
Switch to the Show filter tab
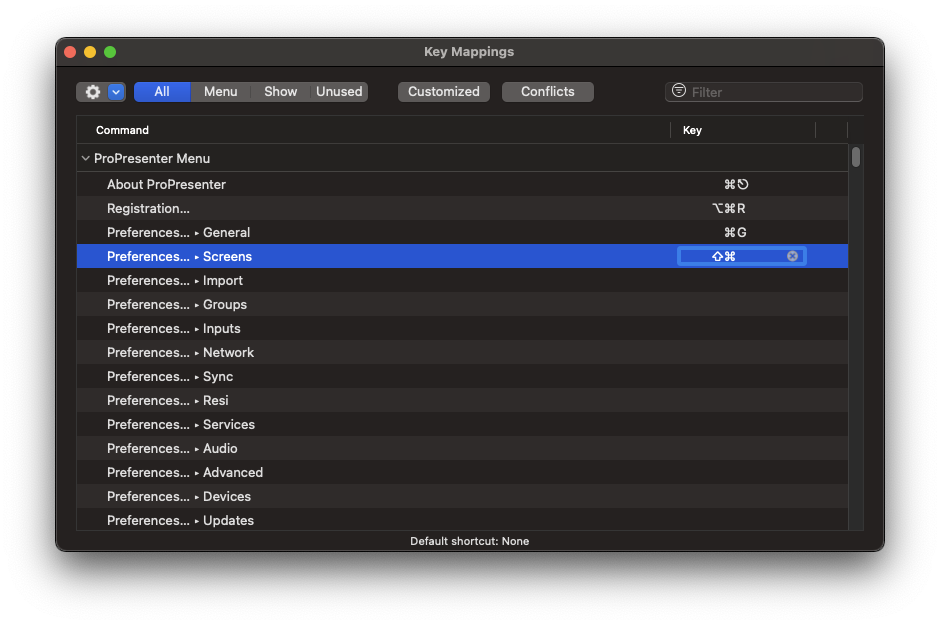click(281, 92)
